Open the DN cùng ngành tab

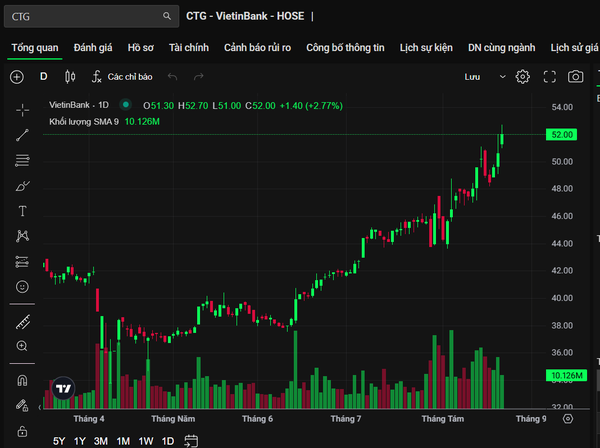501,48
